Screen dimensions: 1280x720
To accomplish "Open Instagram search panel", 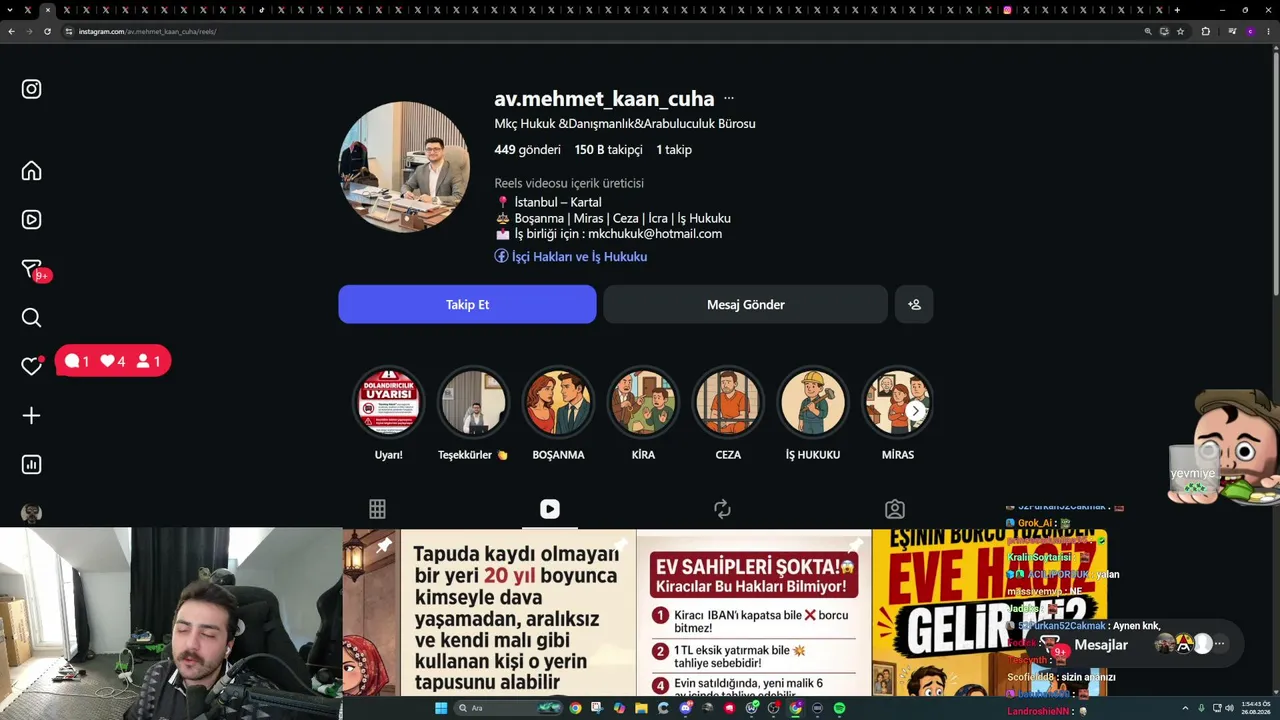I will [x=31, y=318].
